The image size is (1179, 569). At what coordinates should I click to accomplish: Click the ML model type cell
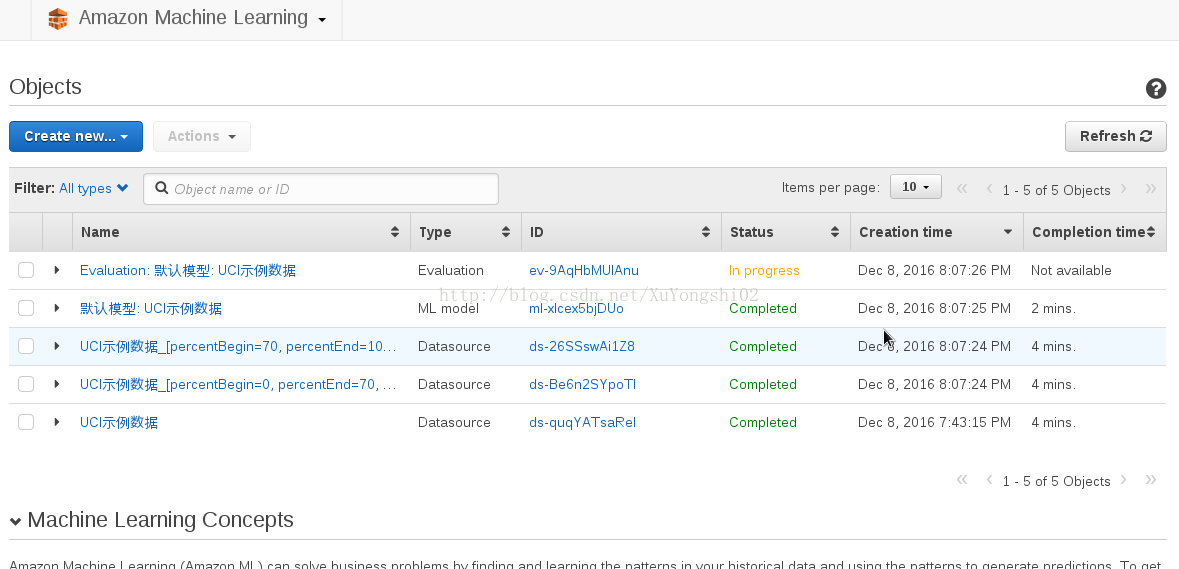tap(450, 308)
